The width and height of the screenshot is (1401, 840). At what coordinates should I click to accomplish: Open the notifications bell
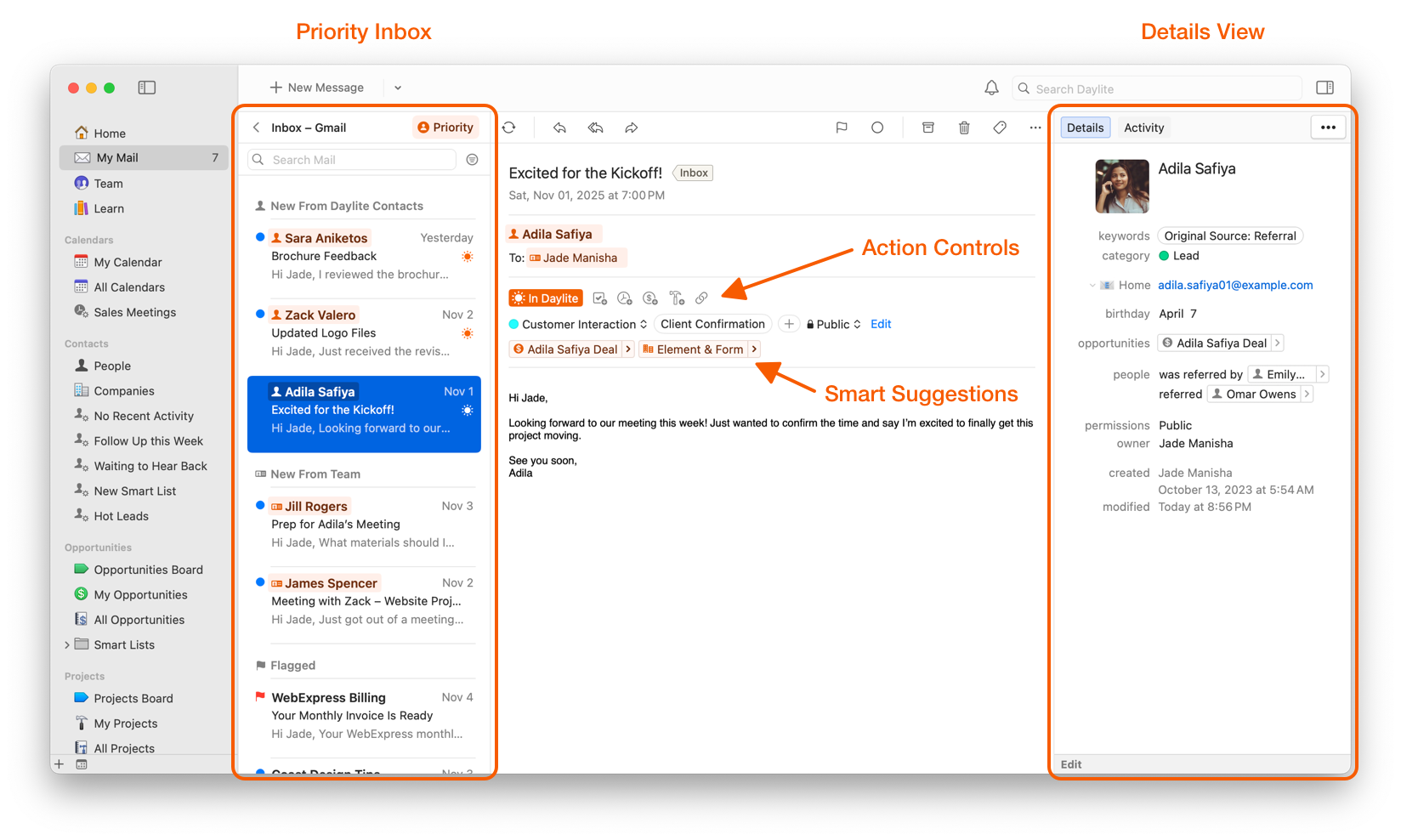click(991, 88)
